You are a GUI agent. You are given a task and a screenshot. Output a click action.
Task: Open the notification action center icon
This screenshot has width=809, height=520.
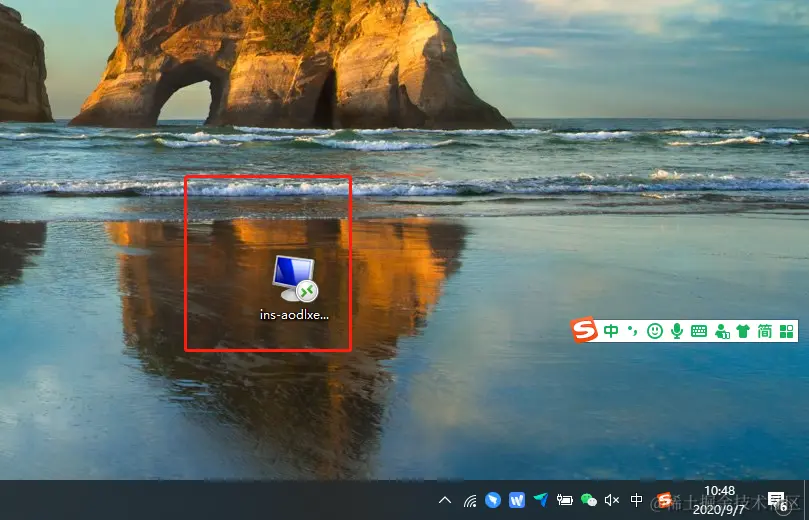pyautogui.click(x=777, y=500)
